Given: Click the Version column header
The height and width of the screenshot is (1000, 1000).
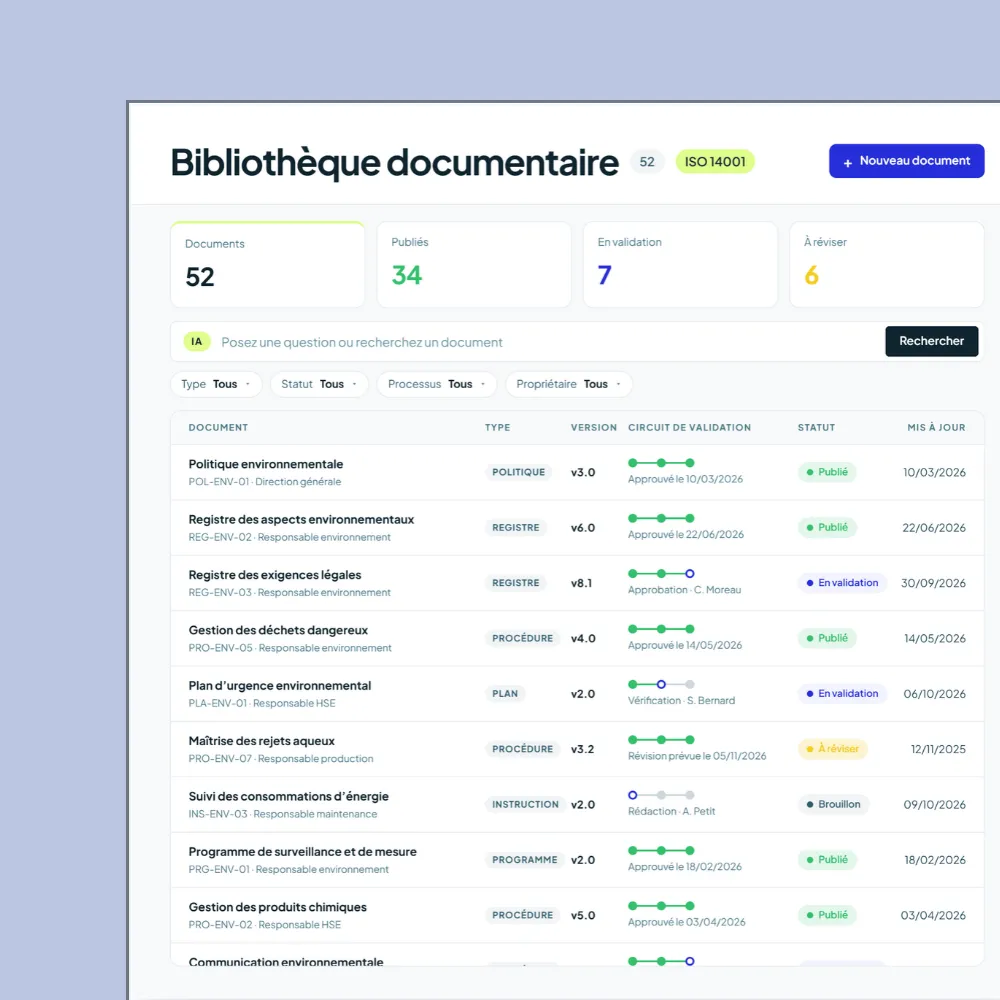Looking at the screenshot, I should tap(594, 427).
